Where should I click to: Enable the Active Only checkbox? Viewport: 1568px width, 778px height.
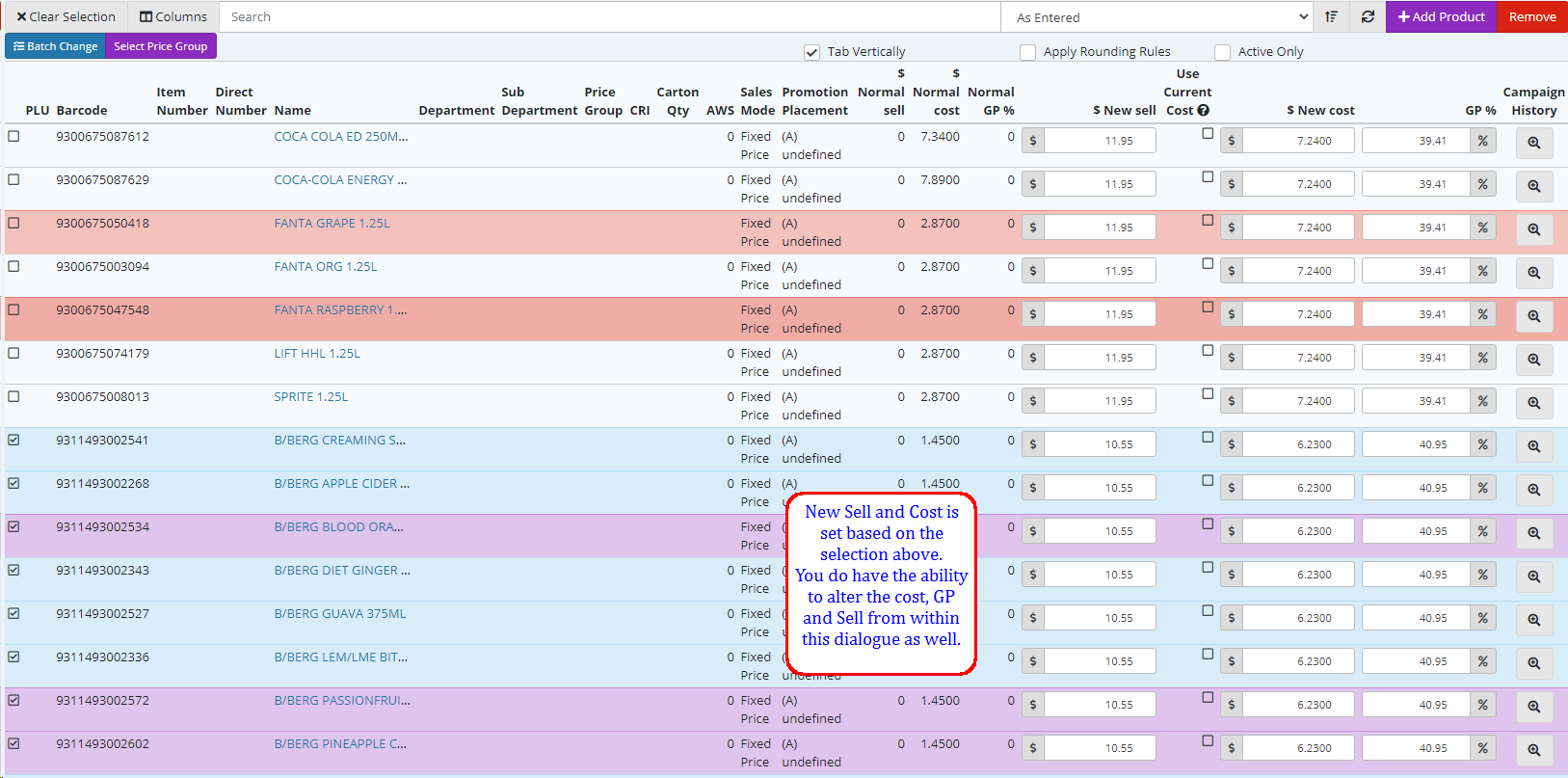(x=1222, y=52)
